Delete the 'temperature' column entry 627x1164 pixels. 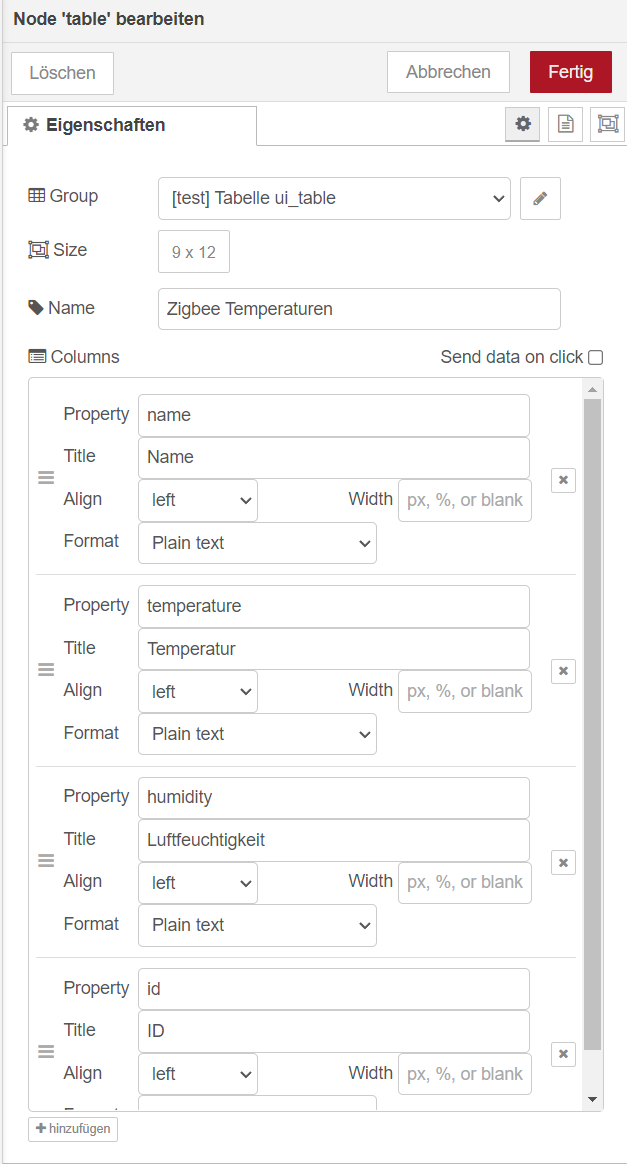pyautogui.click(x=563, y=671)
